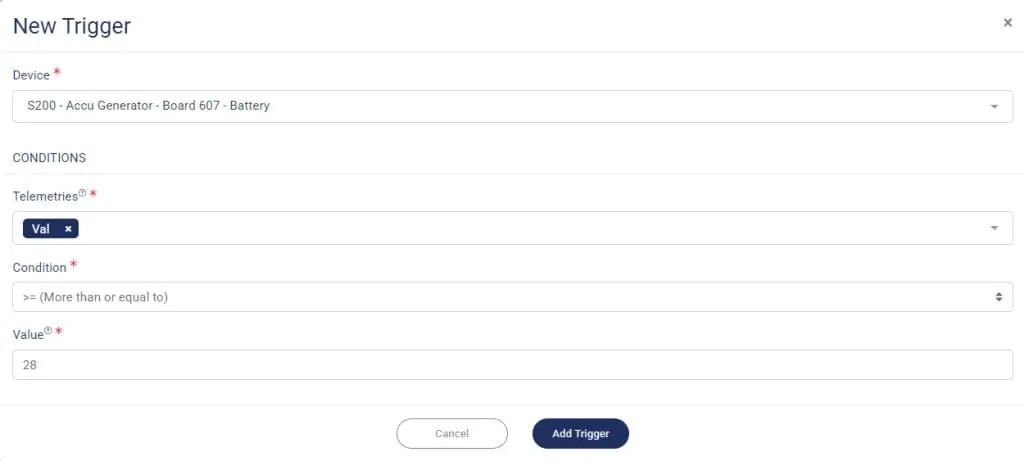Image resolution: width=1024 pixels, height=461 pixels.
Task: Click the Condition select up-down arrows
Action: pyautogui.click(x=998, y=297)
